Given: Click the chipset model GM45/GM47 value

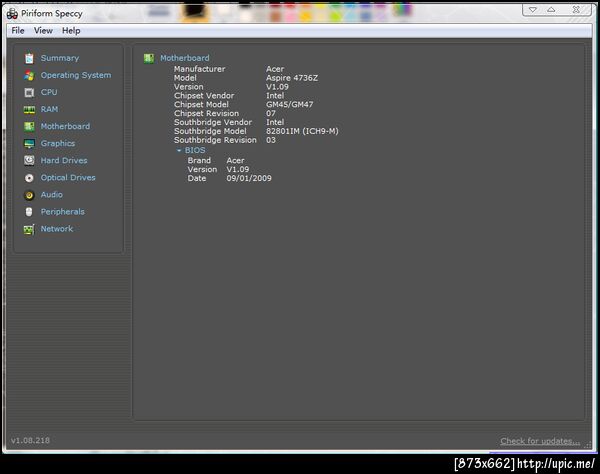Looking at the screenshot, I should 290,104.
